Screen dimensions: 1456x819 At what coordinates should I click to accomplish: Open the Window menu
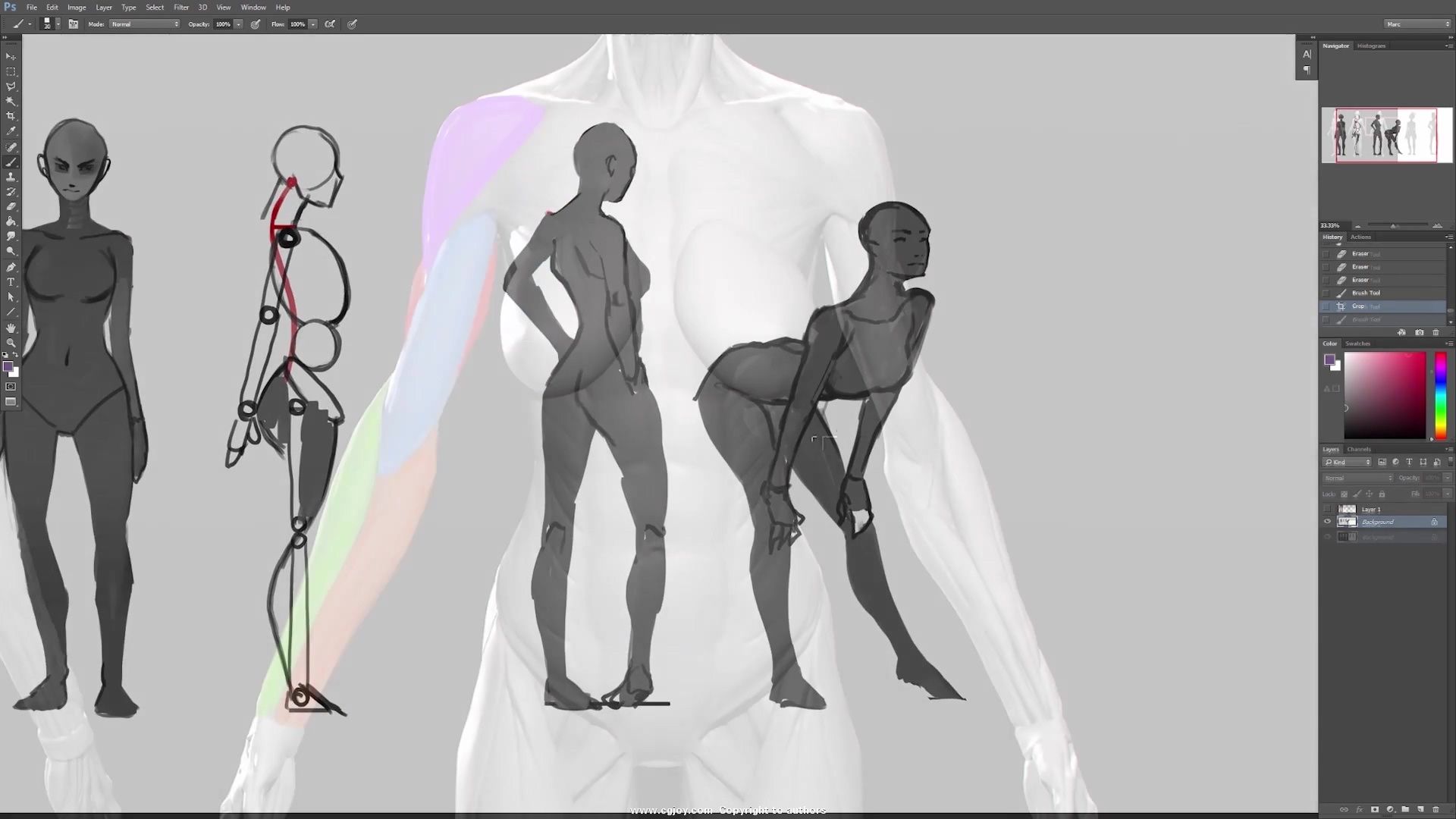click(253, 8)
